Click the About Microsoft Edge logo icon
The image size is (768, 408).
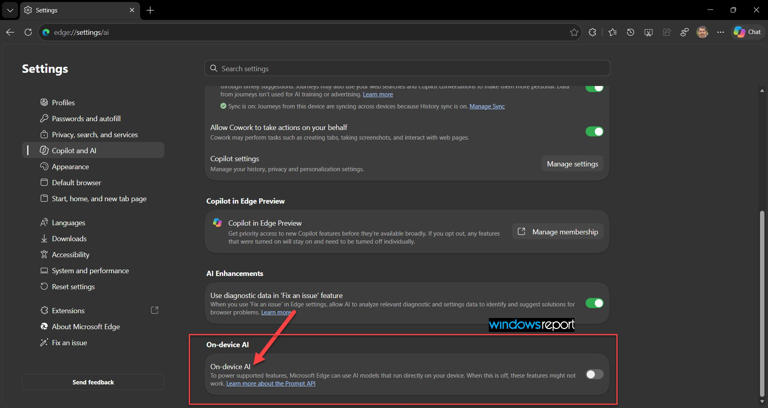coord(44,327)
